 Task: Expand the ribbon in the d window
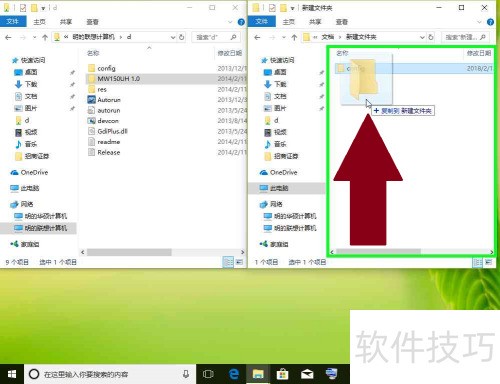point(230,22)
